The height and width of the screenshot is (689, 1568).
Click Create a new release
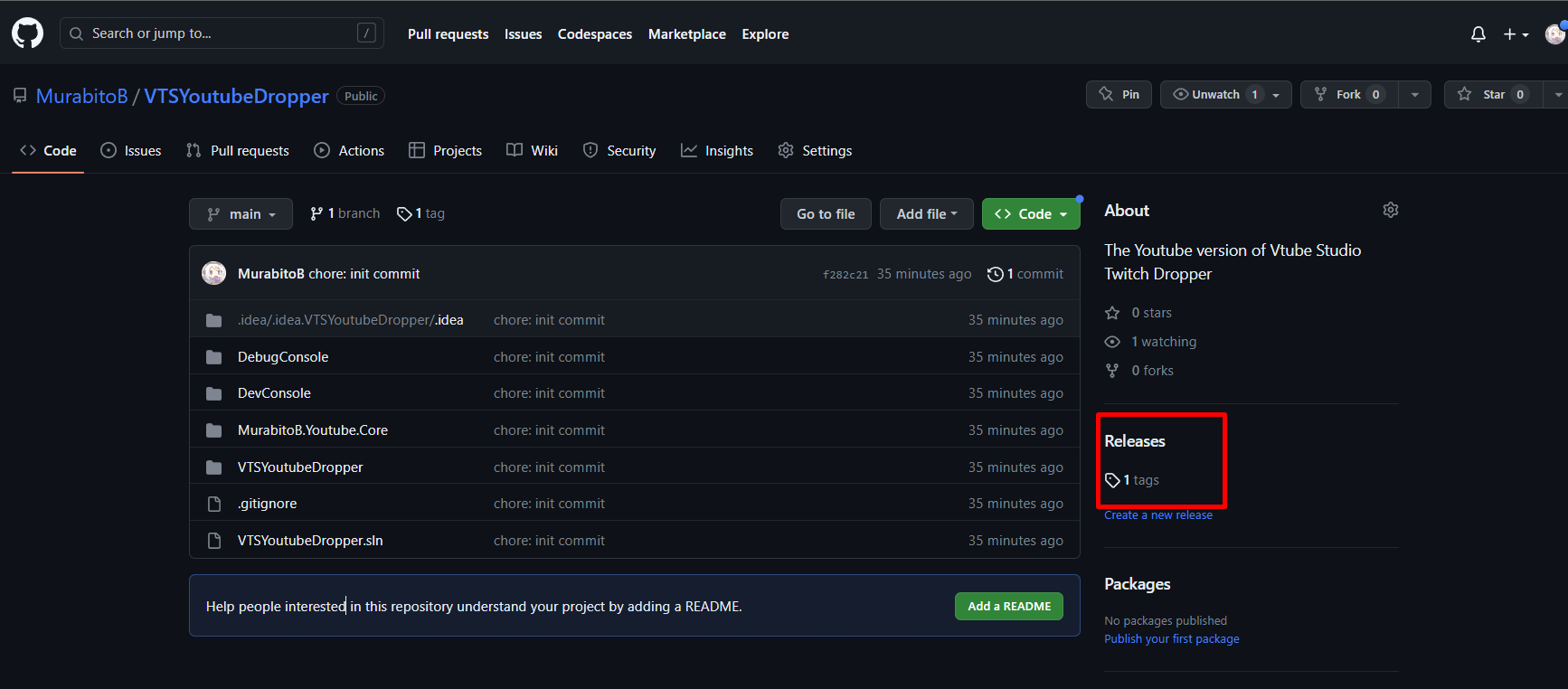[x=1158, y=515]
